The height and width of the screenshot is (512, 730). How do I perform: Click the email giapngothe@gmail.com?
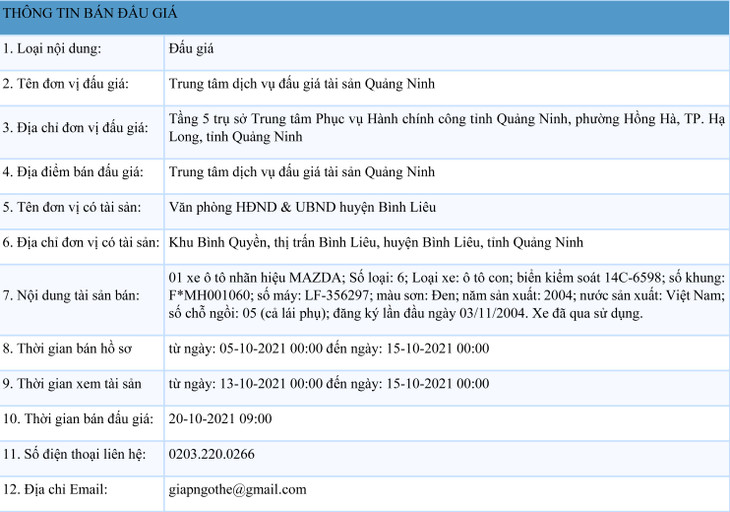pyautogui.click(x=237, y=490)
